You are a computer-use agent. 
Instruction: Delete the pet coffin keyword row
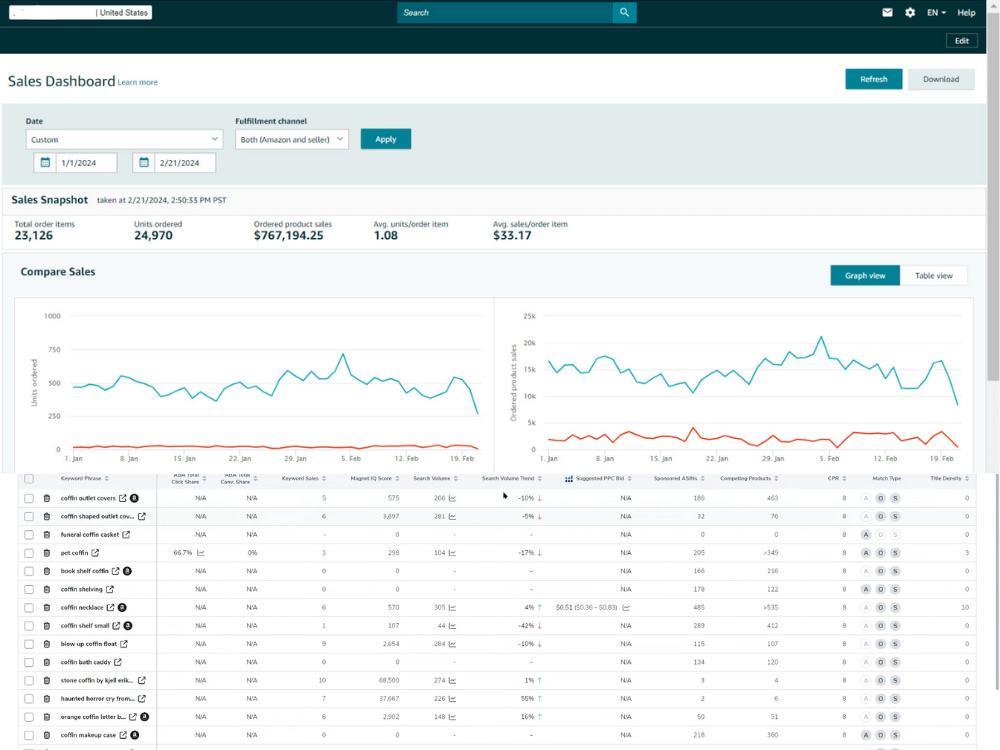click(47, 553)
